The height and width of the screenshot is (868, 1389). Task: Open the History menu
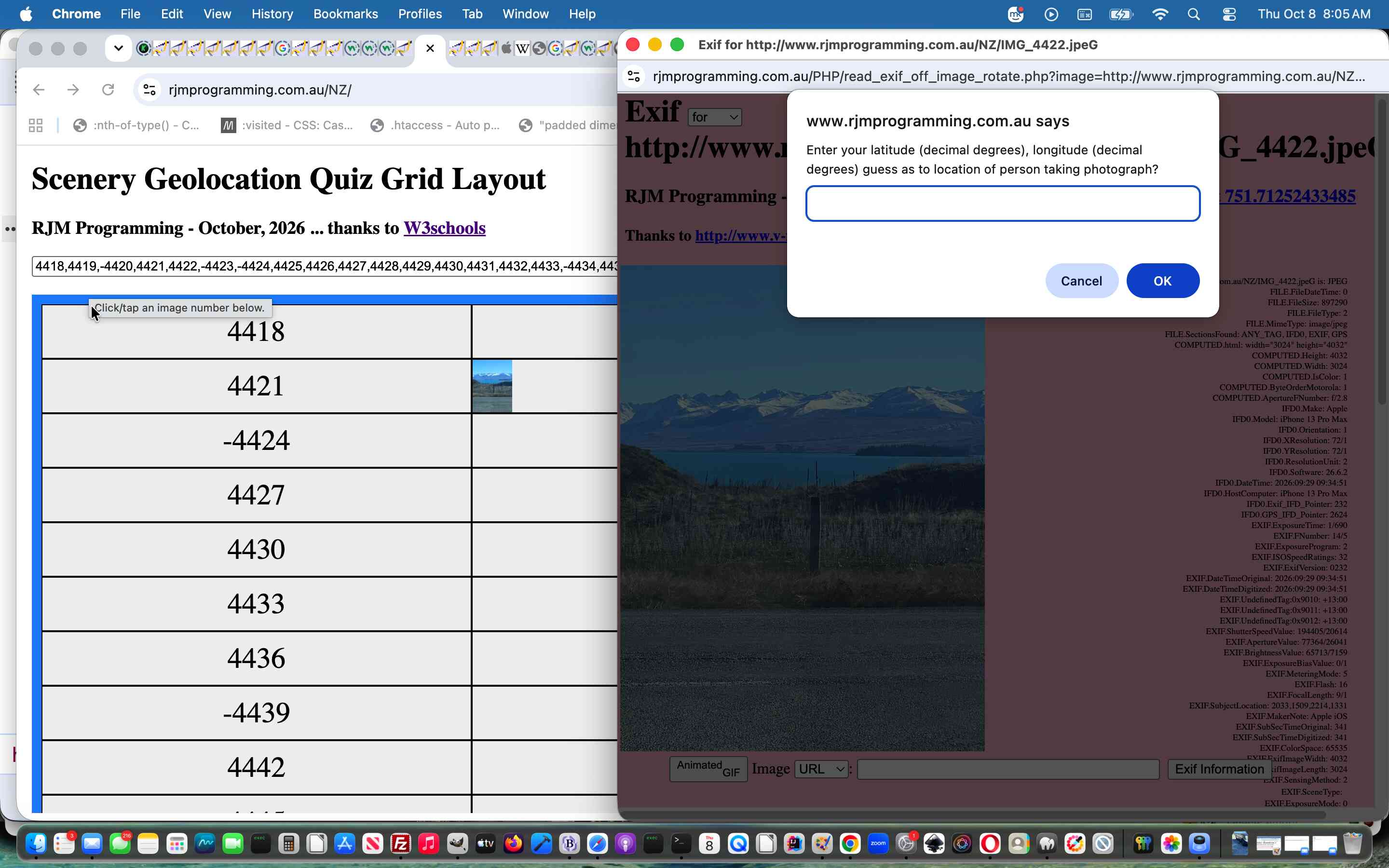point(272,14)
